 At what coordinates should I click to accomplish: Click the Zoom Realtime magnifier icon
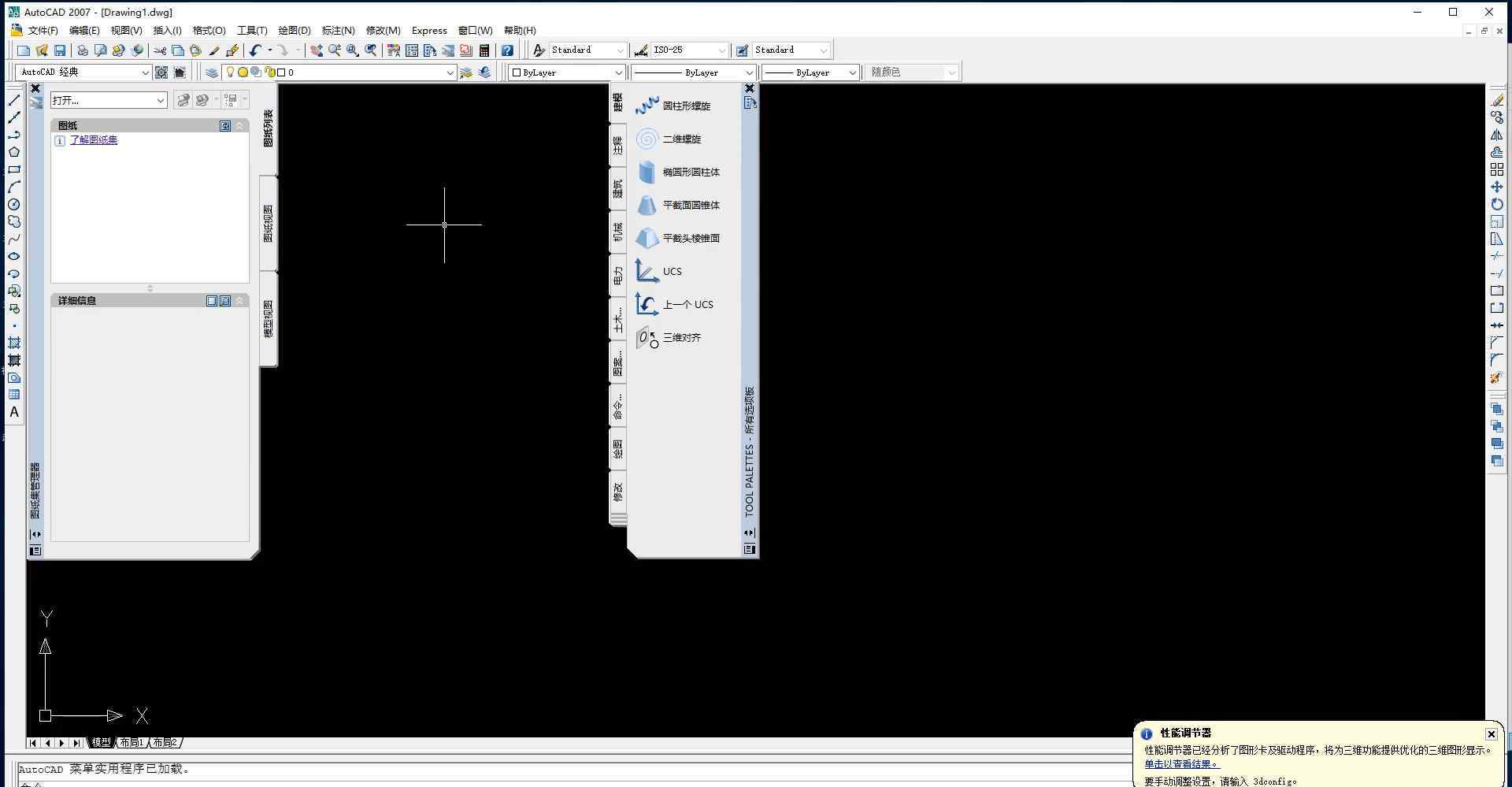335,50
